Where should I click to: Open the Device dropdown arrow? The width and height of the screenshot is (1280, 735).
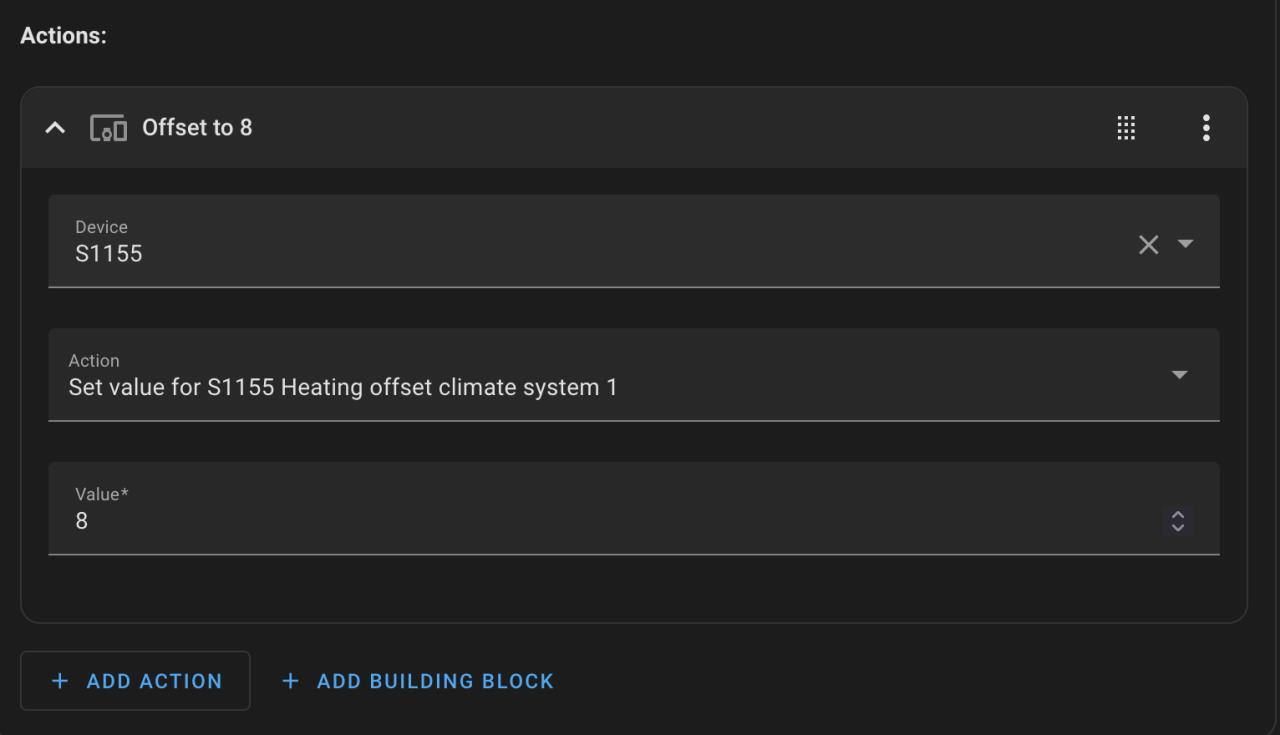pos(1186,244)
